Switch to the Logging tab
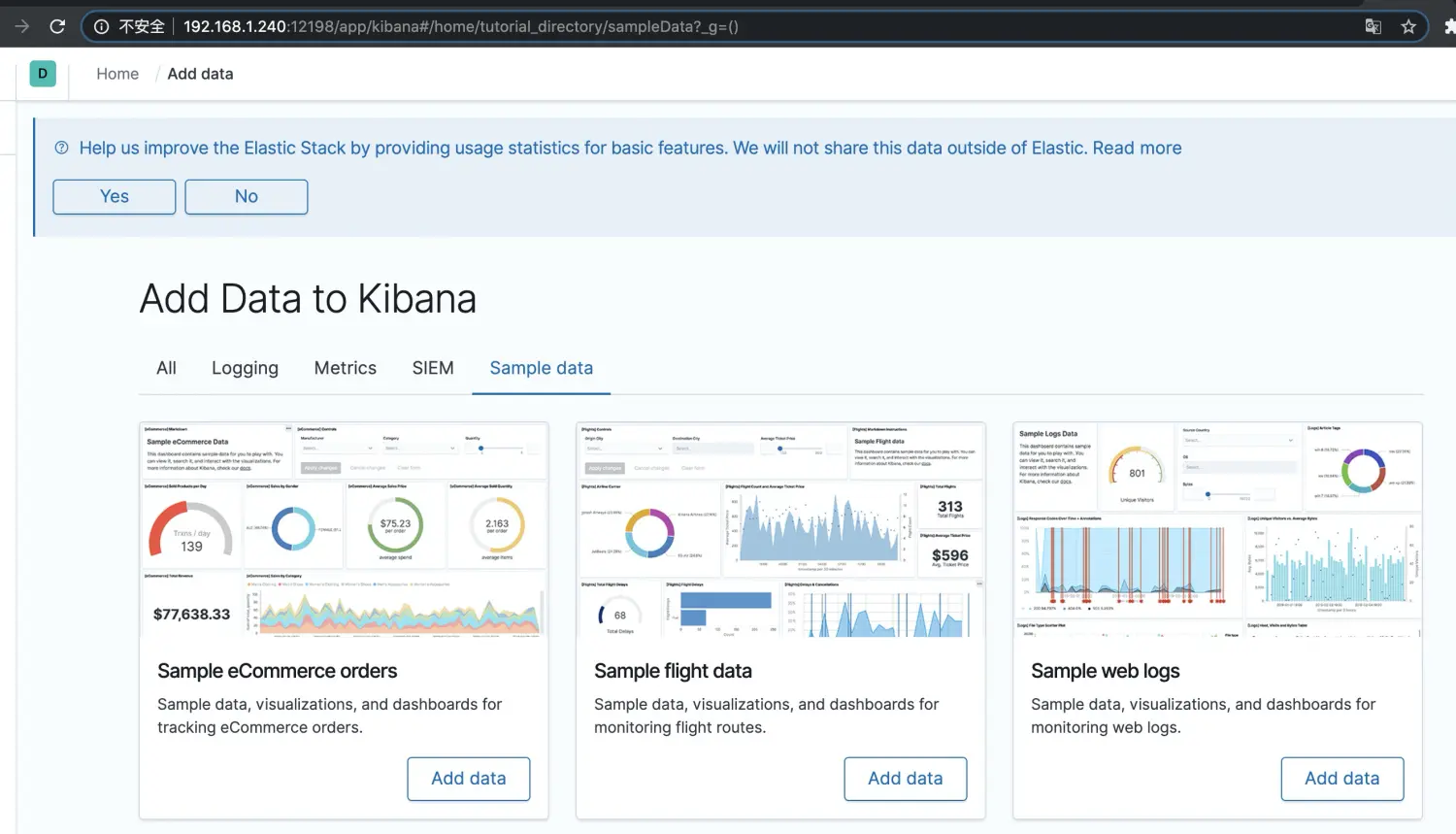Screen dimensions: 1456x834 coord(245,368)
